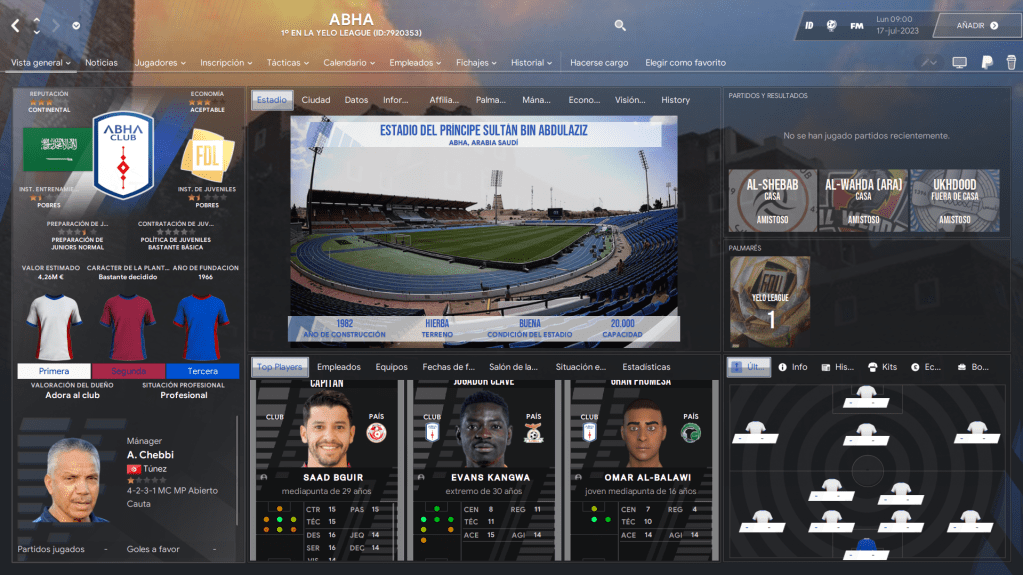
Task: Click the back navigation arrow
Action: click(15, 25)
